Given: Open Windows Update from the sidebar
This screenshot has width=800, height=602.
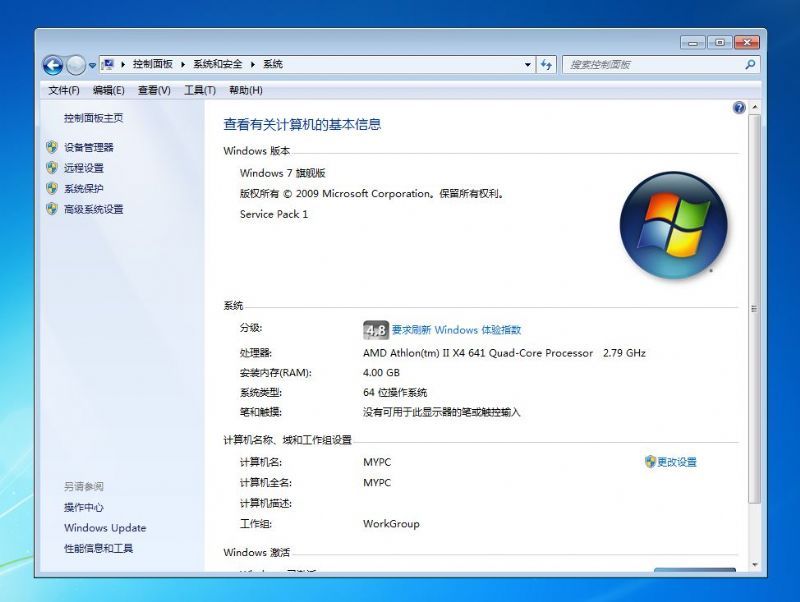Looking at the screenshot, I should click(x=105, y=528).
